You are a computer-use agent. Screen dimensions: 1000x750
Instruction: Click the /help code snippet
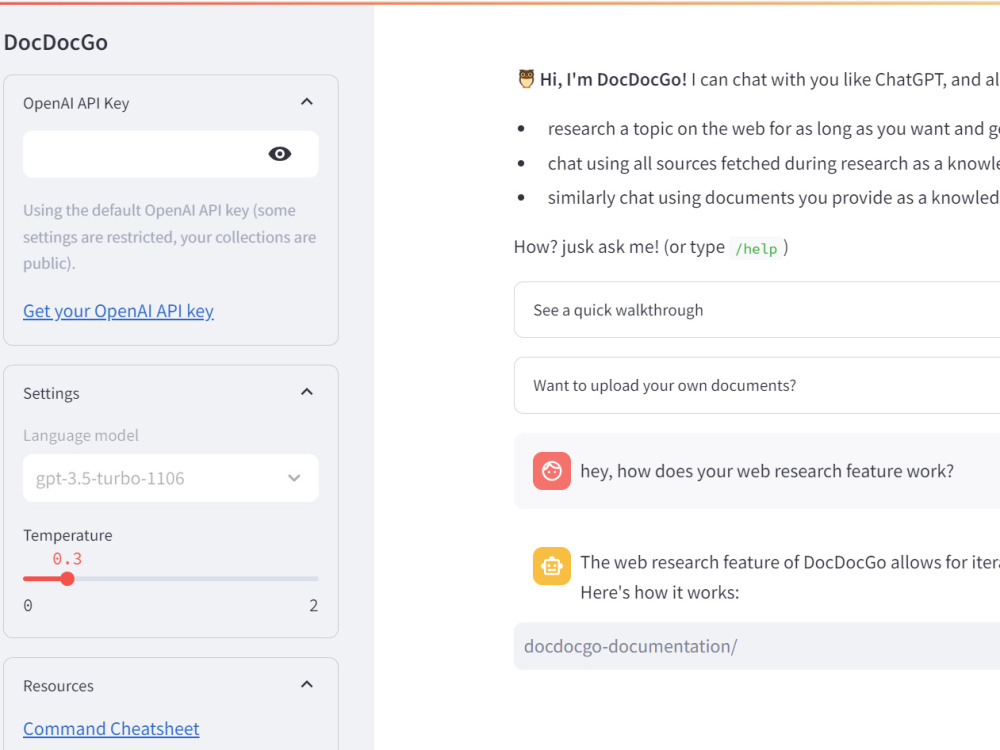coord(756,248)
